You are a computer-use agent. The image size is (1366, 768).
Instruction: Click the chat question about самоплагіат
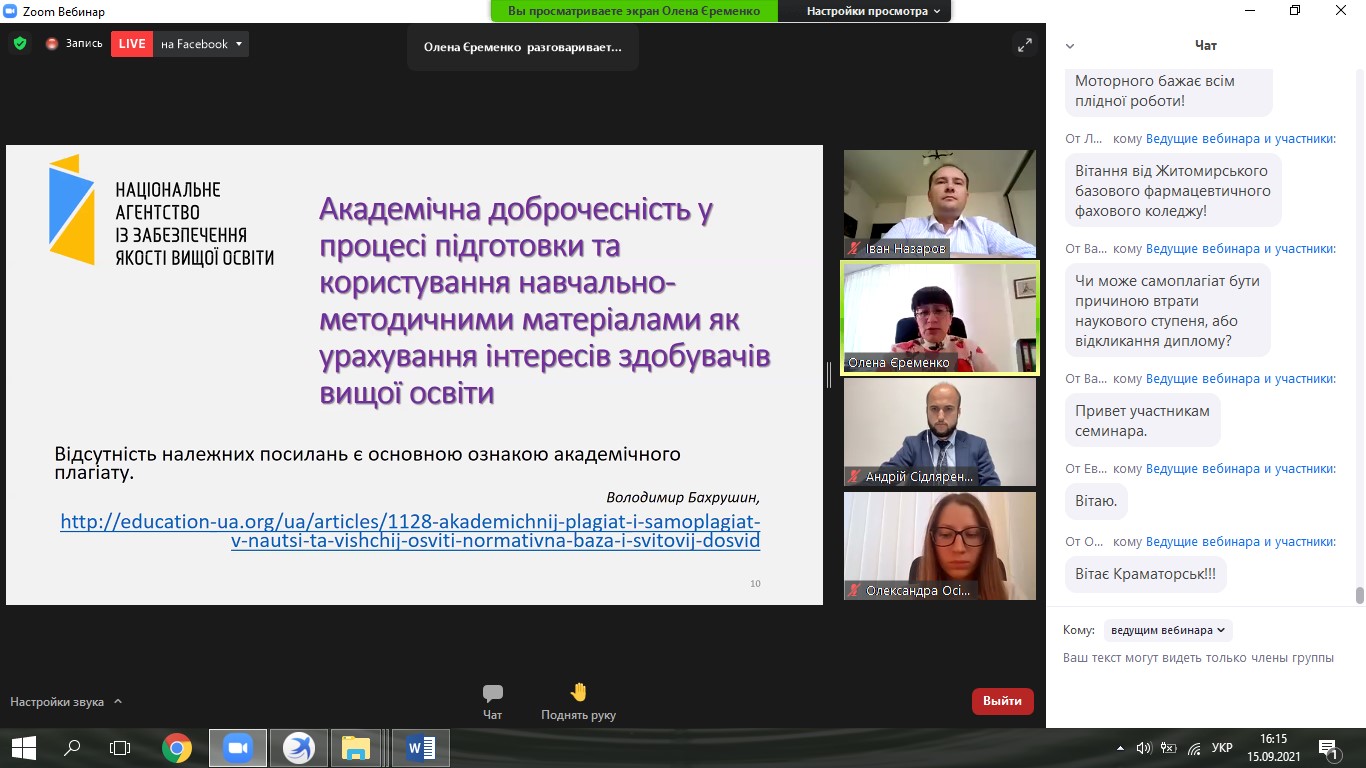[x=1168, y=311]
